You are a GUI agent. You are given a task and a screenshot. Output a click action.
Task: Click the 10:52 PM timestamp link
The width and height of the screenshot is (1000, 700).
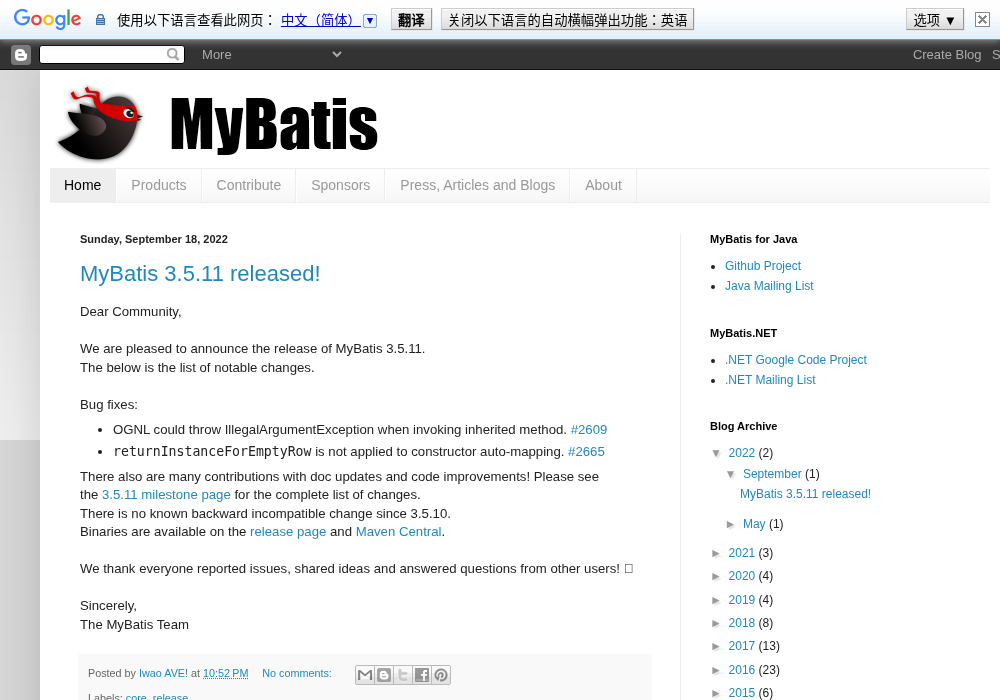click(226, 673)
